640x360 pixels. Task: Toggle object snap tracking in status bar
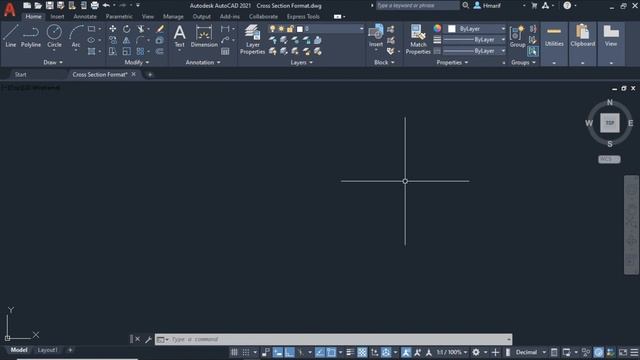[x=320, y=352]
